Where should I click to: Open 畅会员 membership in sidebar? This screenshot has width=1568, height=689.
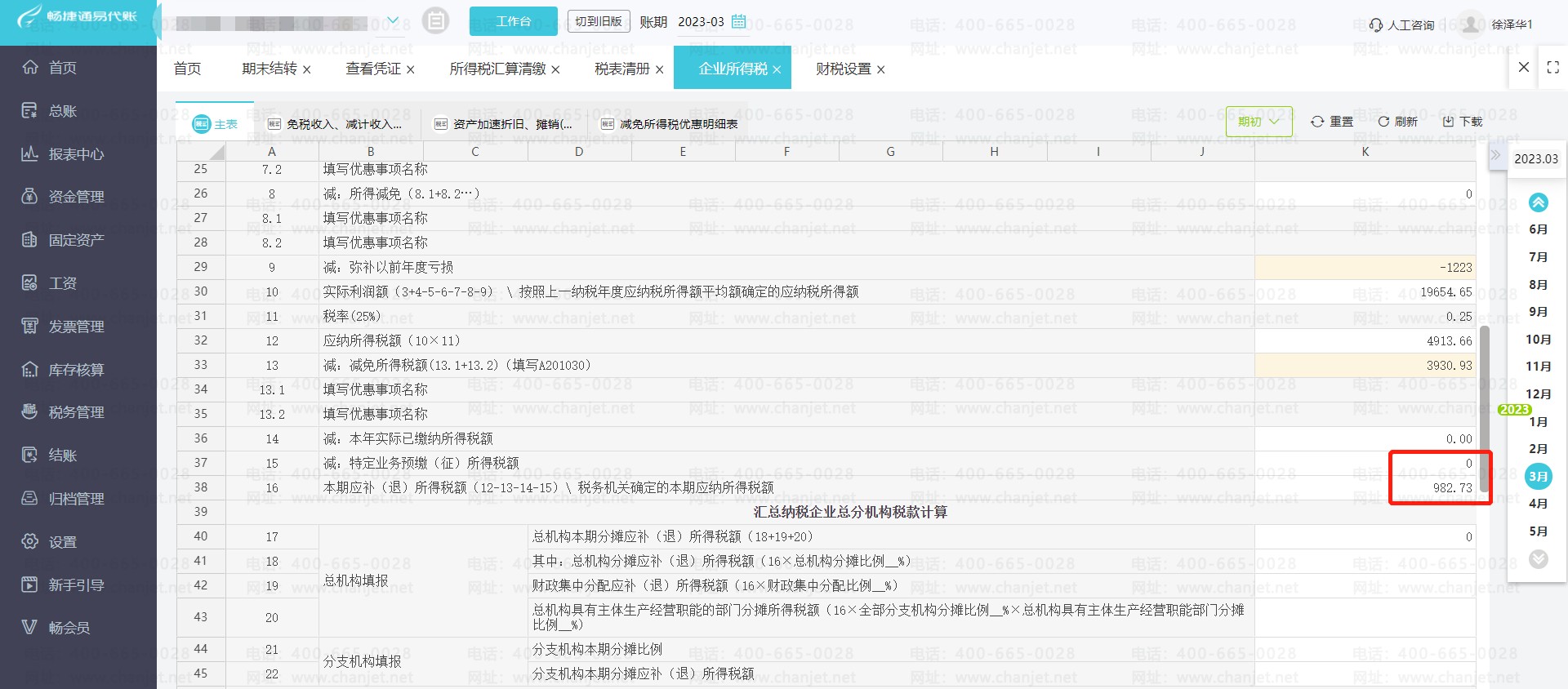(x=56, y=627)
